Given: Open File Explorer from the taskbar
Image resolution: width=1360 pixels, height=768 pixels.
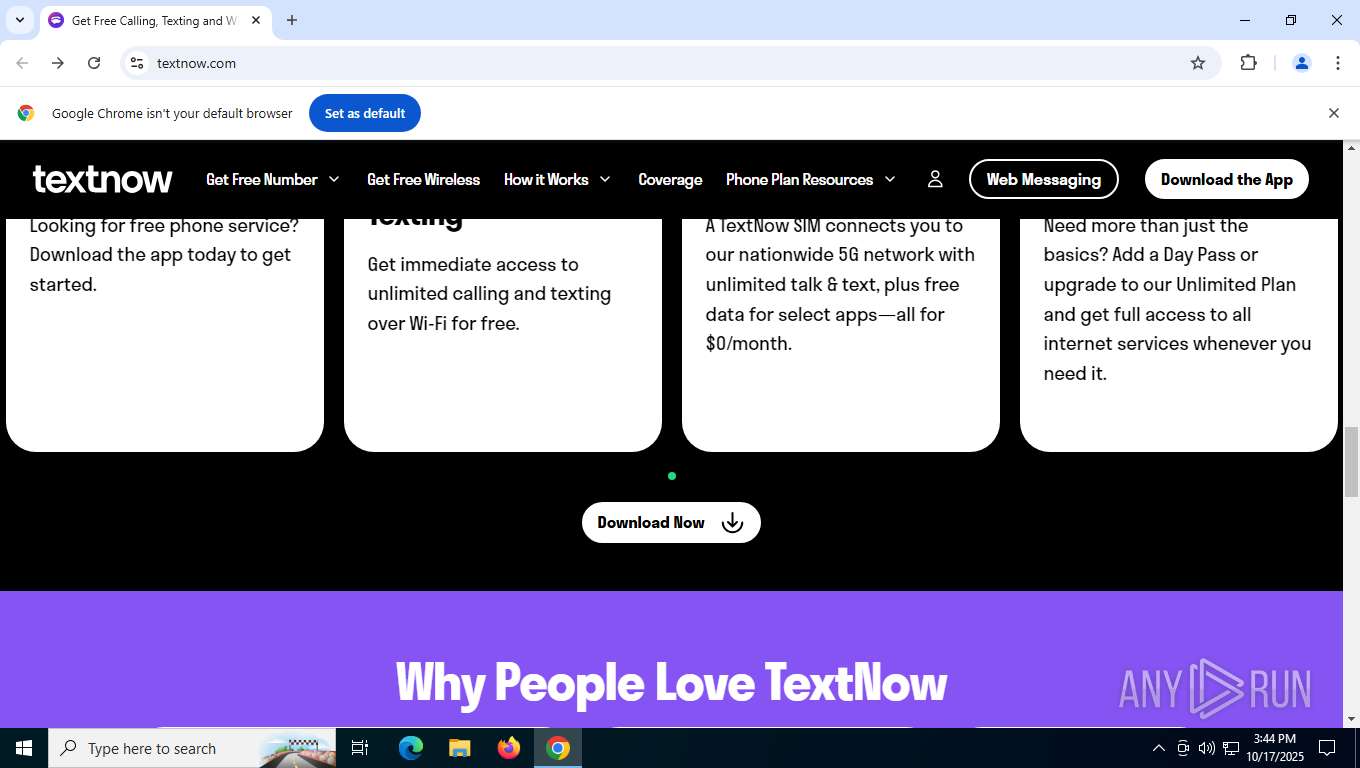Looking at the screenshot, I should (459, 748).
